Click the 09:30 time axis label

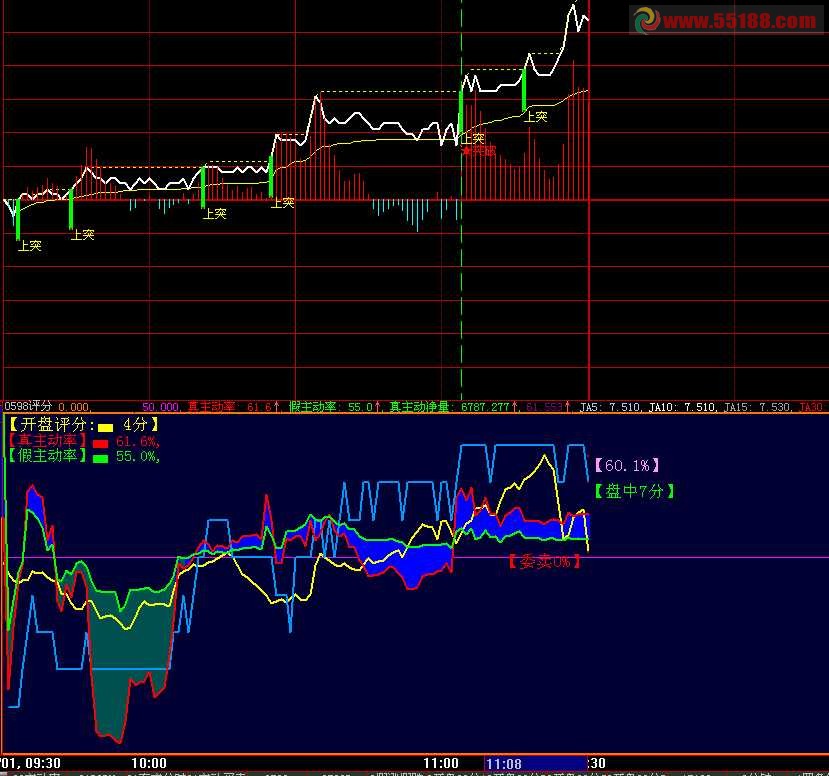click(43, 763)
